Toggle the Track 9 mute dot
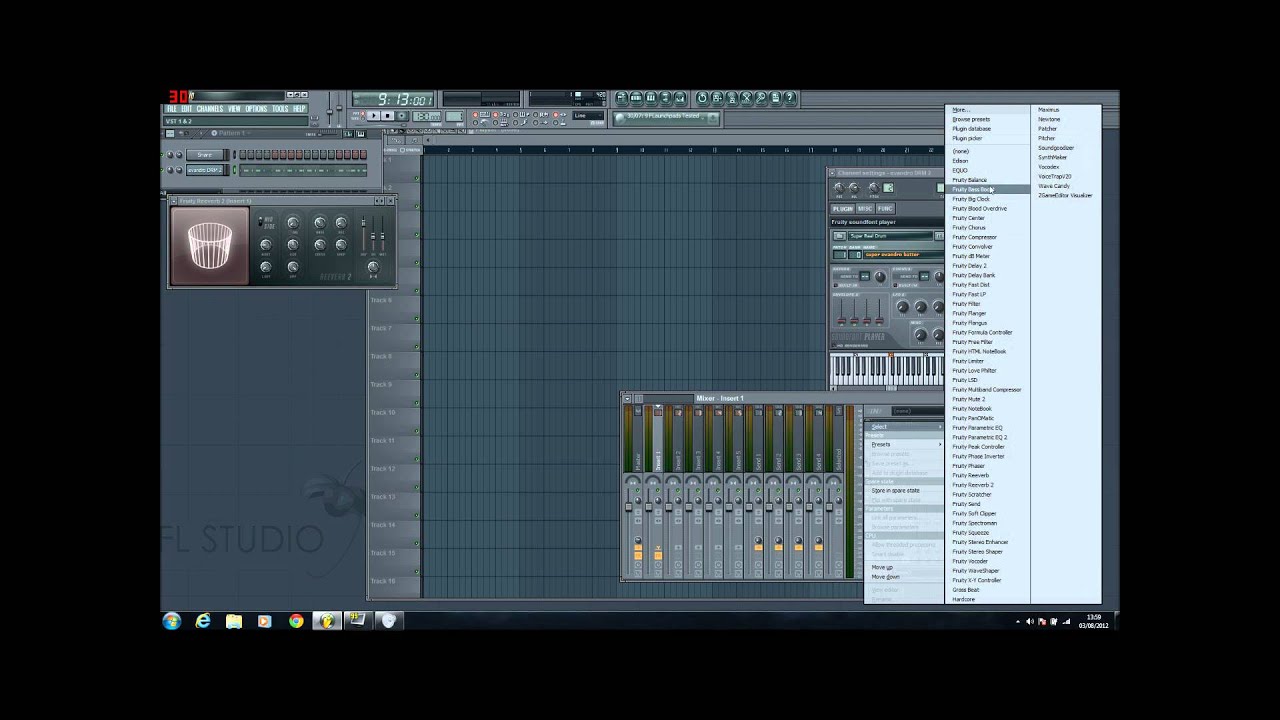Screen dimensions: 1280x720 tap(417, 403)
